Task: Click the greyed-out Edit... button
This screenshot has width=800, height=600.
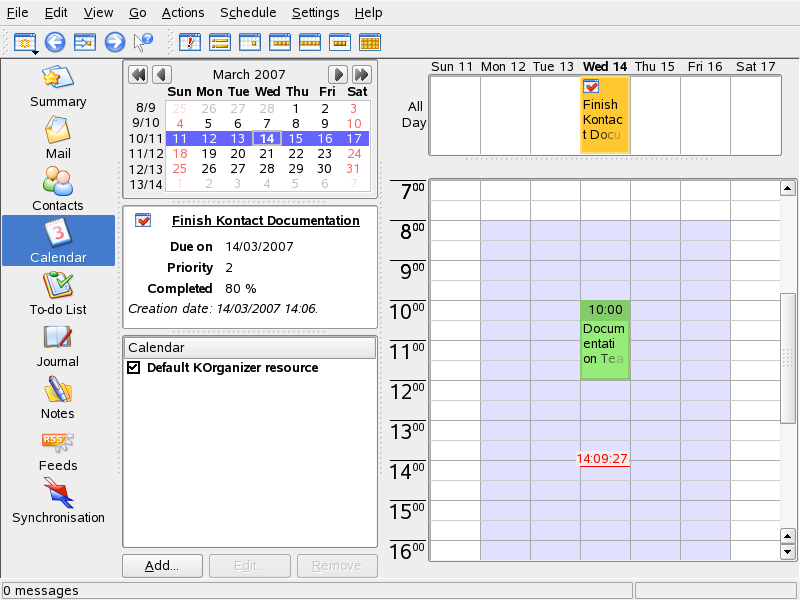Action: pos(249,566)
